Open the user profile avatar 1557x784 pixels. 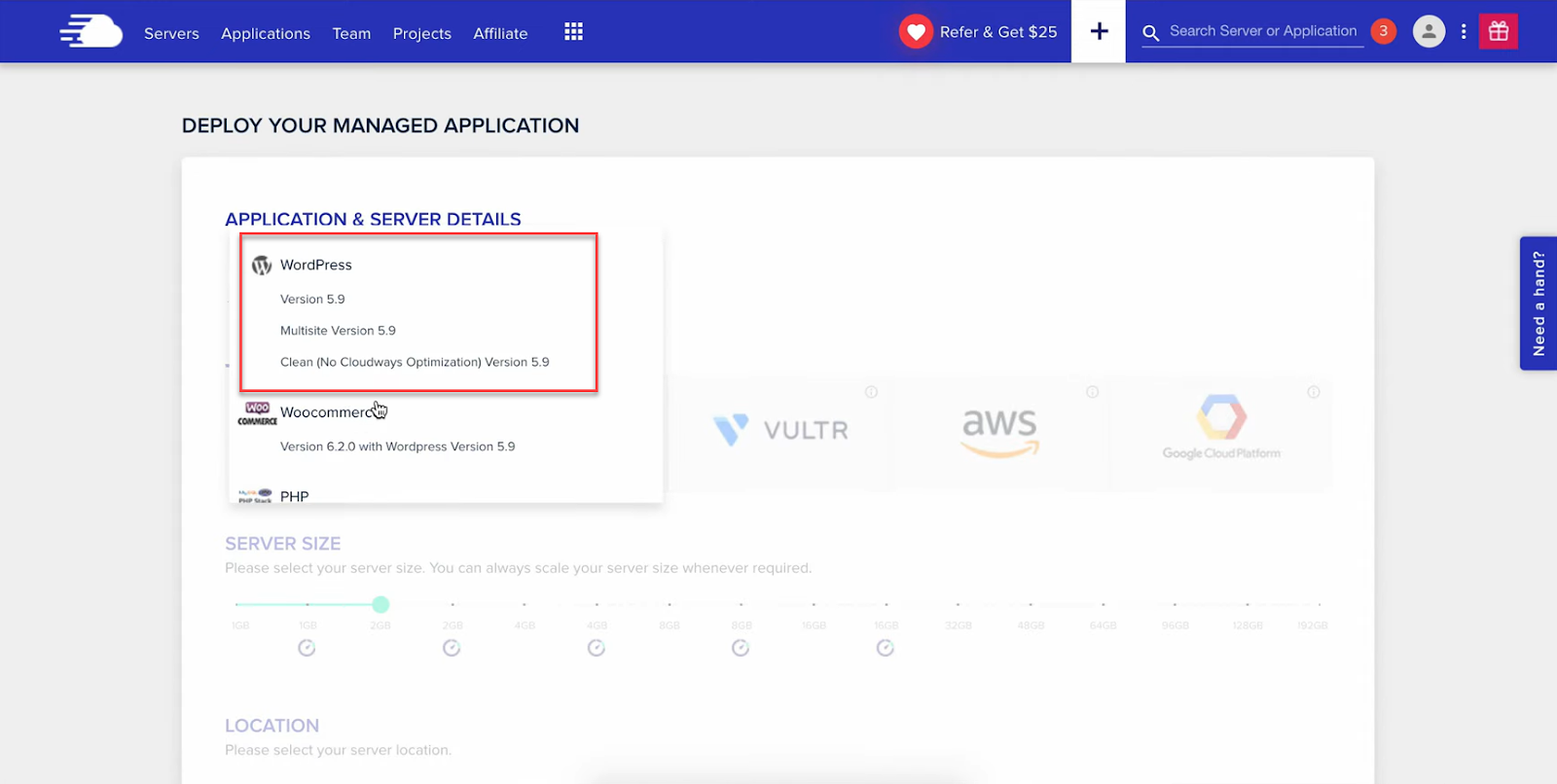pos(1428,32)
